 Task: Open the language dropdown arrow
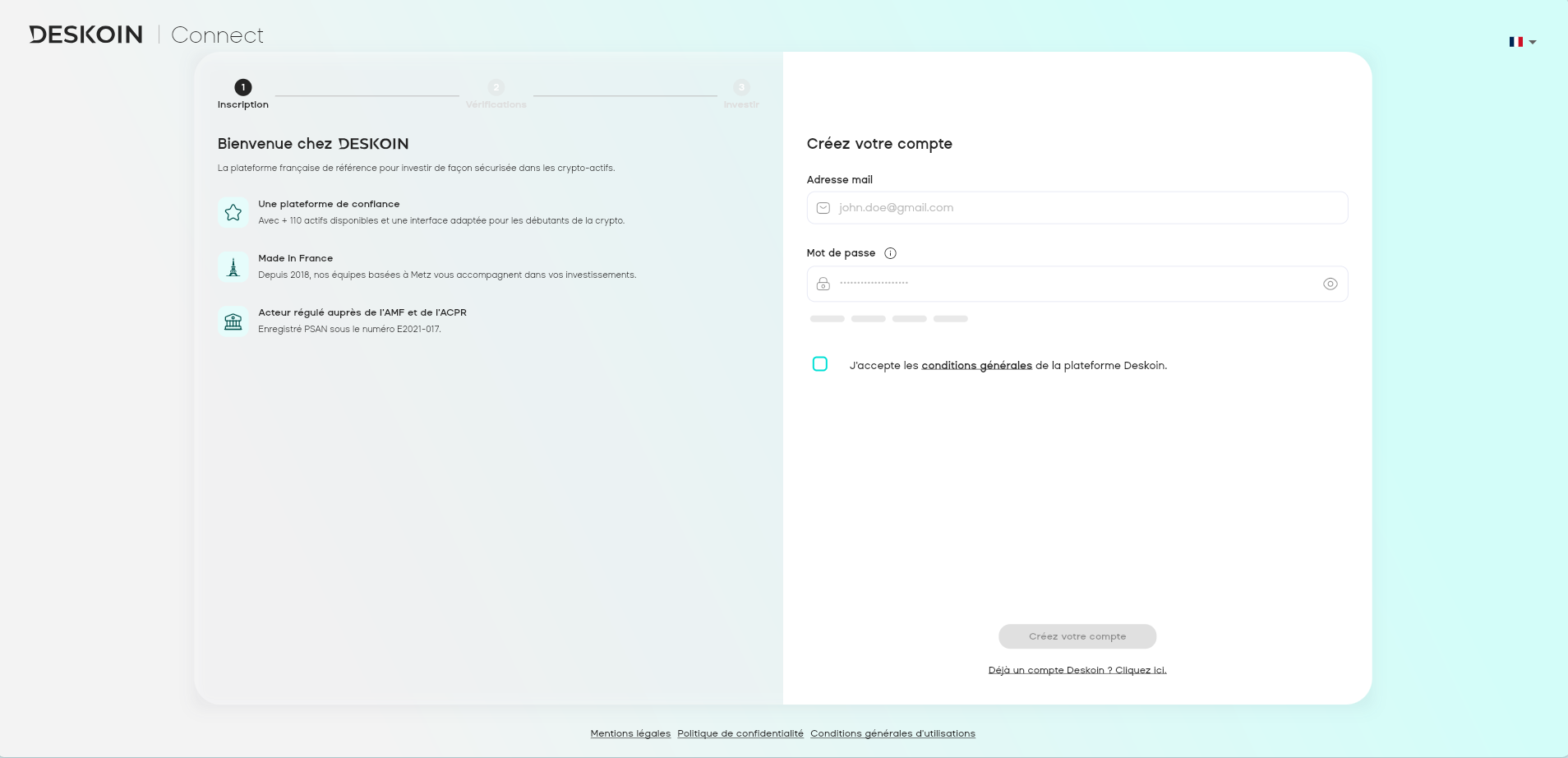1533,43
